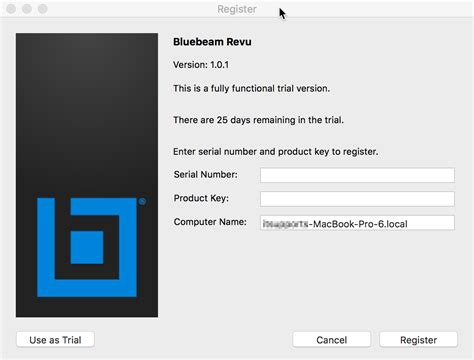Click the 'Bluebeam Revu' heading text
This screenshot has width=474, height=360.
[212, 42]
